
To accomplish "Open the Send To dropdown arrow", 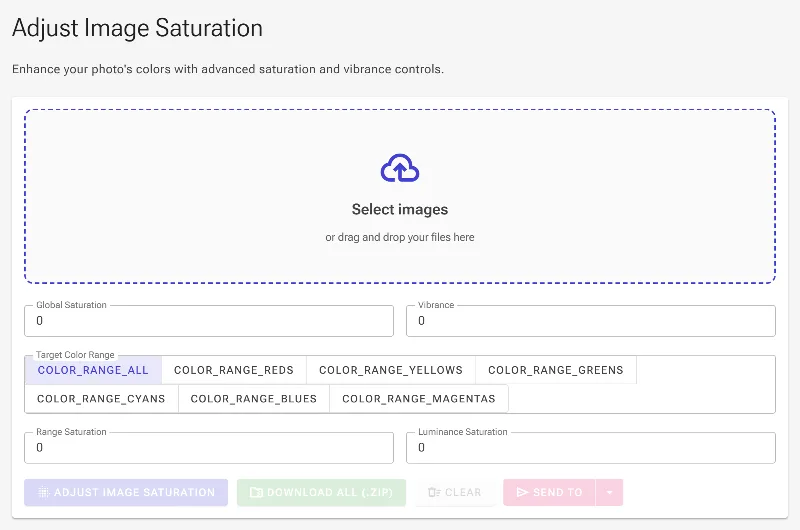I will click(609, 492).
